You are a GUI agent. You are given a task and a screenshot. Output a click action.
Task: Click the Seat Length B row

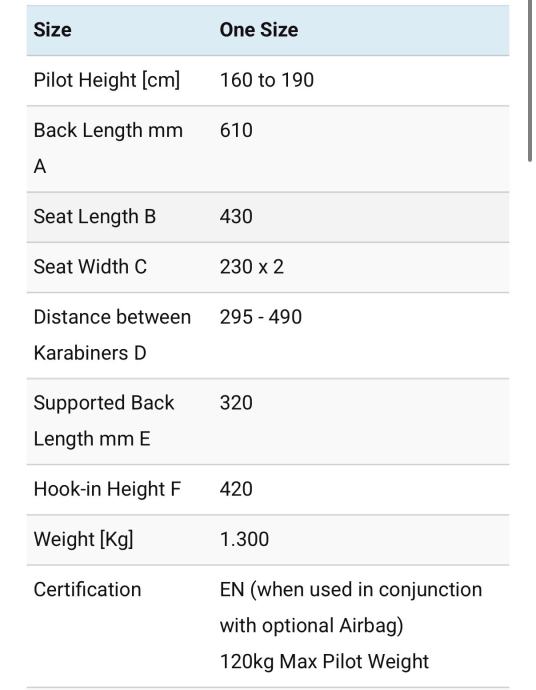coord(268,217)
